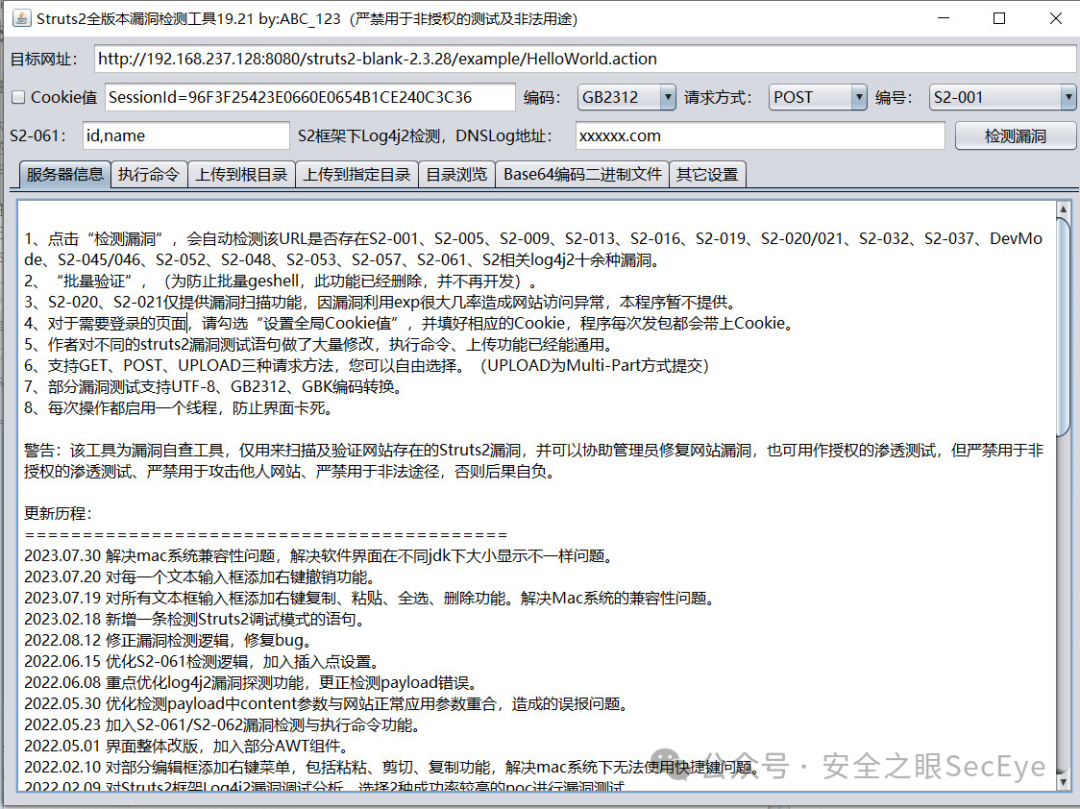Click the line '2022.05.23 加入S2-061/S2-062漏洞检测'
This screenshot has height=809, width=1080.
pos(222,725)
